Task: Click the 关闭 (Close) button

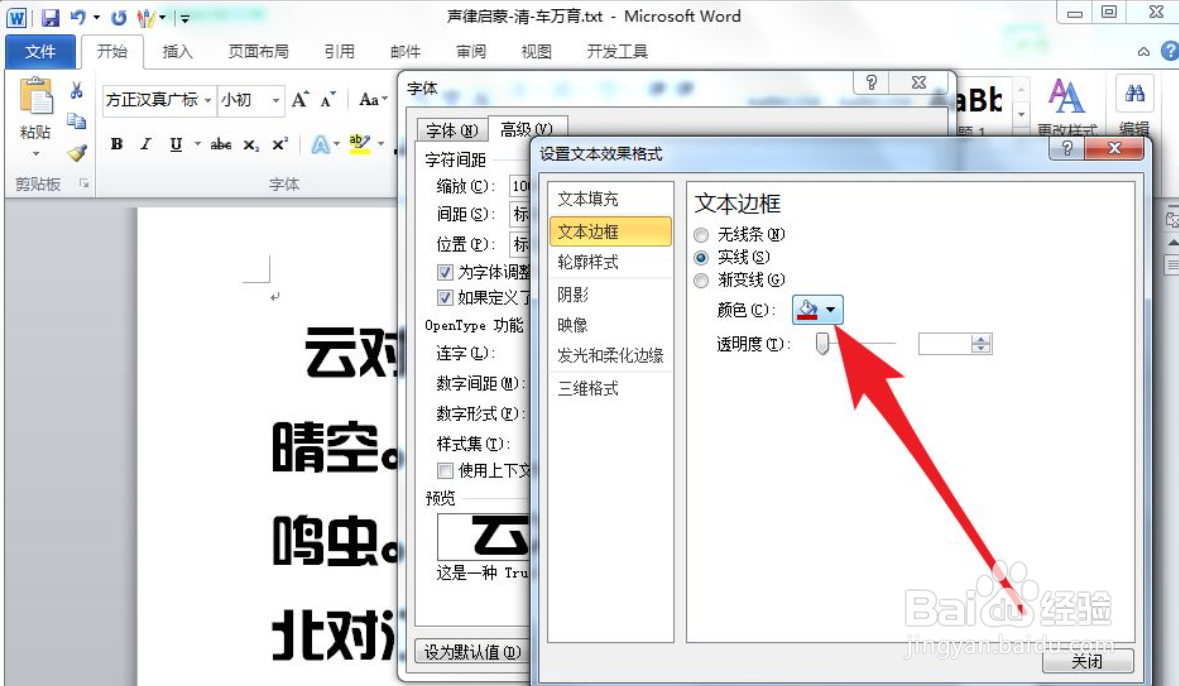Action: [x=1087, y=661]
